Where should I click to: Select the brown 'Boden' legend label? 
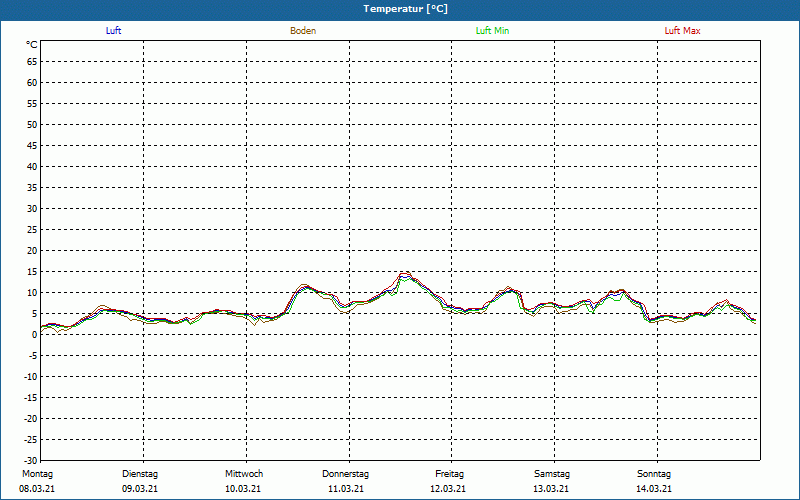point(303,31)
